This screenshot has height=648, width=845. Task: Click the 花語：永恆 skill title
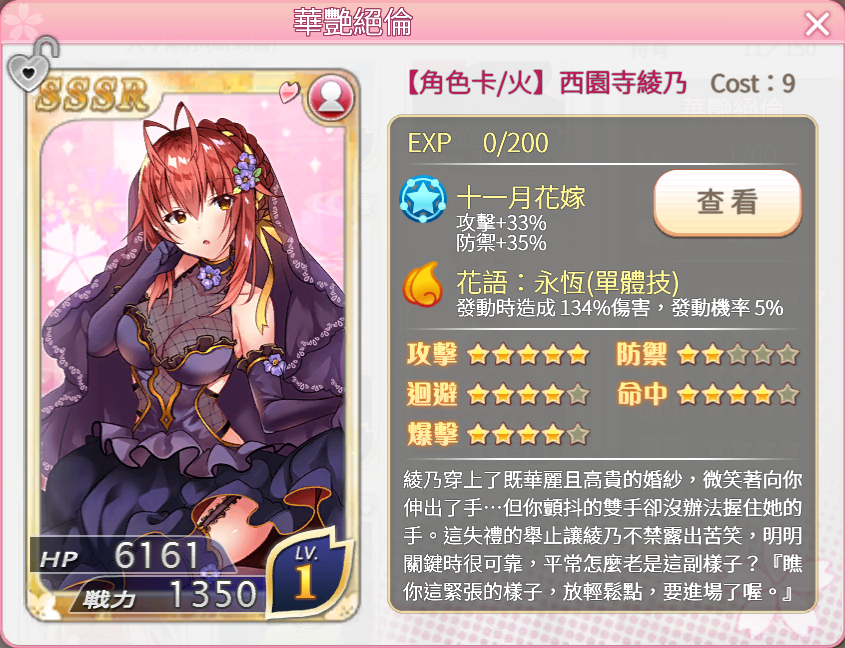[x=567, y=282]
